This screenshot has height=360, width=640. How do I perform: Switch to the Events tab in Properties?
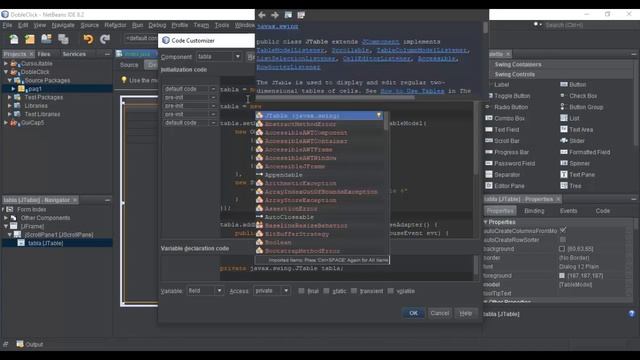(x=568, y=211)
